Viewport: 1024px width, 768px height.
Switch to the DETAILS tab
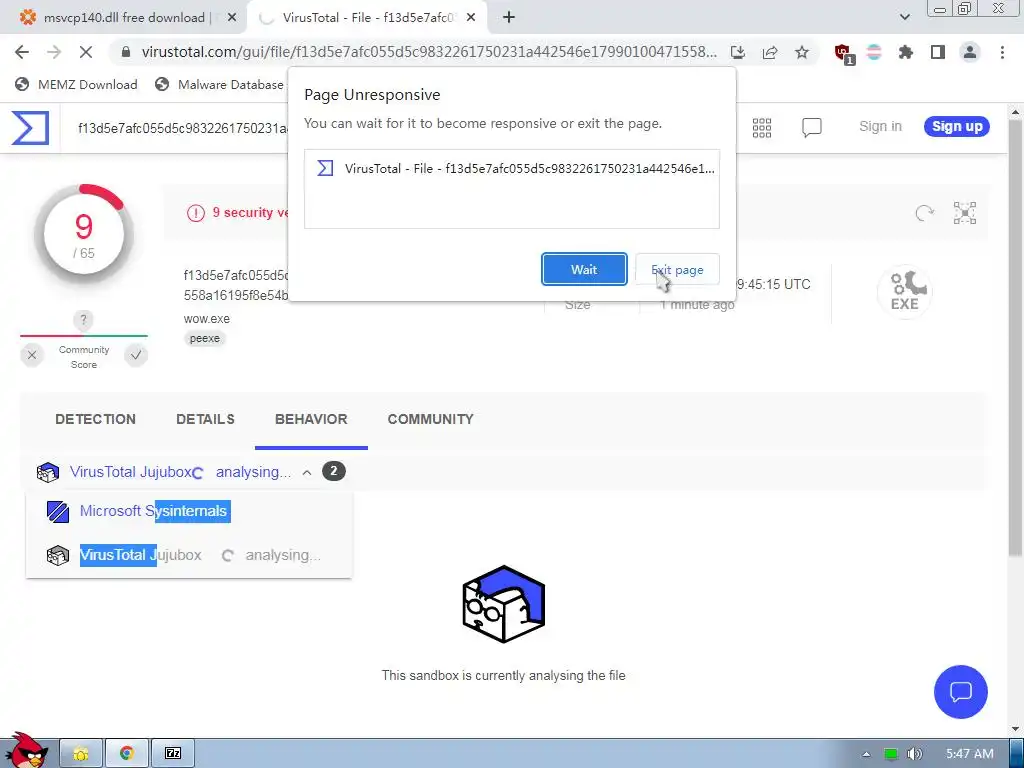click(x=205, y=419)
